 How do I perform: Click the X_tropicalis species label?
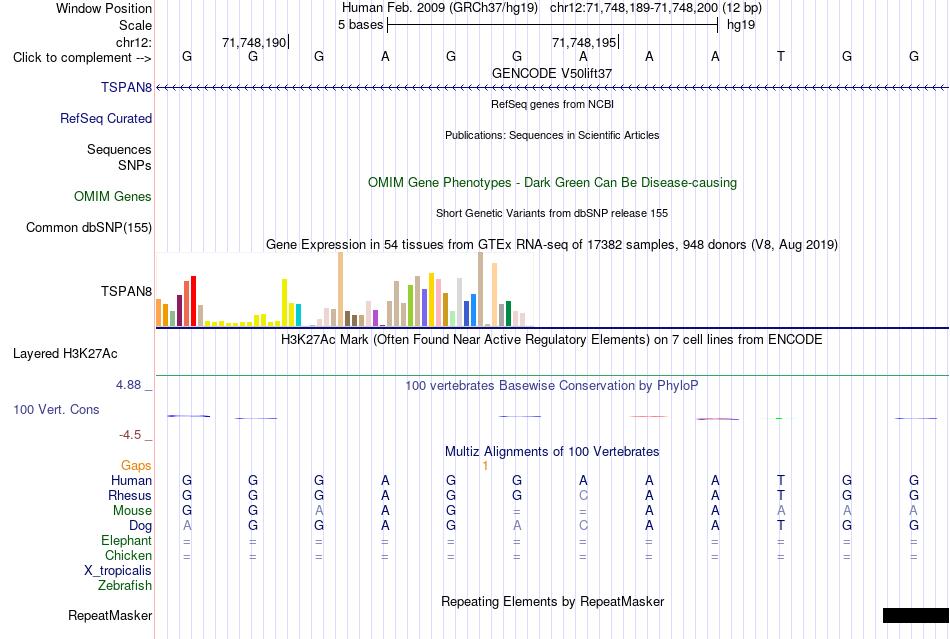coord(118,571)
